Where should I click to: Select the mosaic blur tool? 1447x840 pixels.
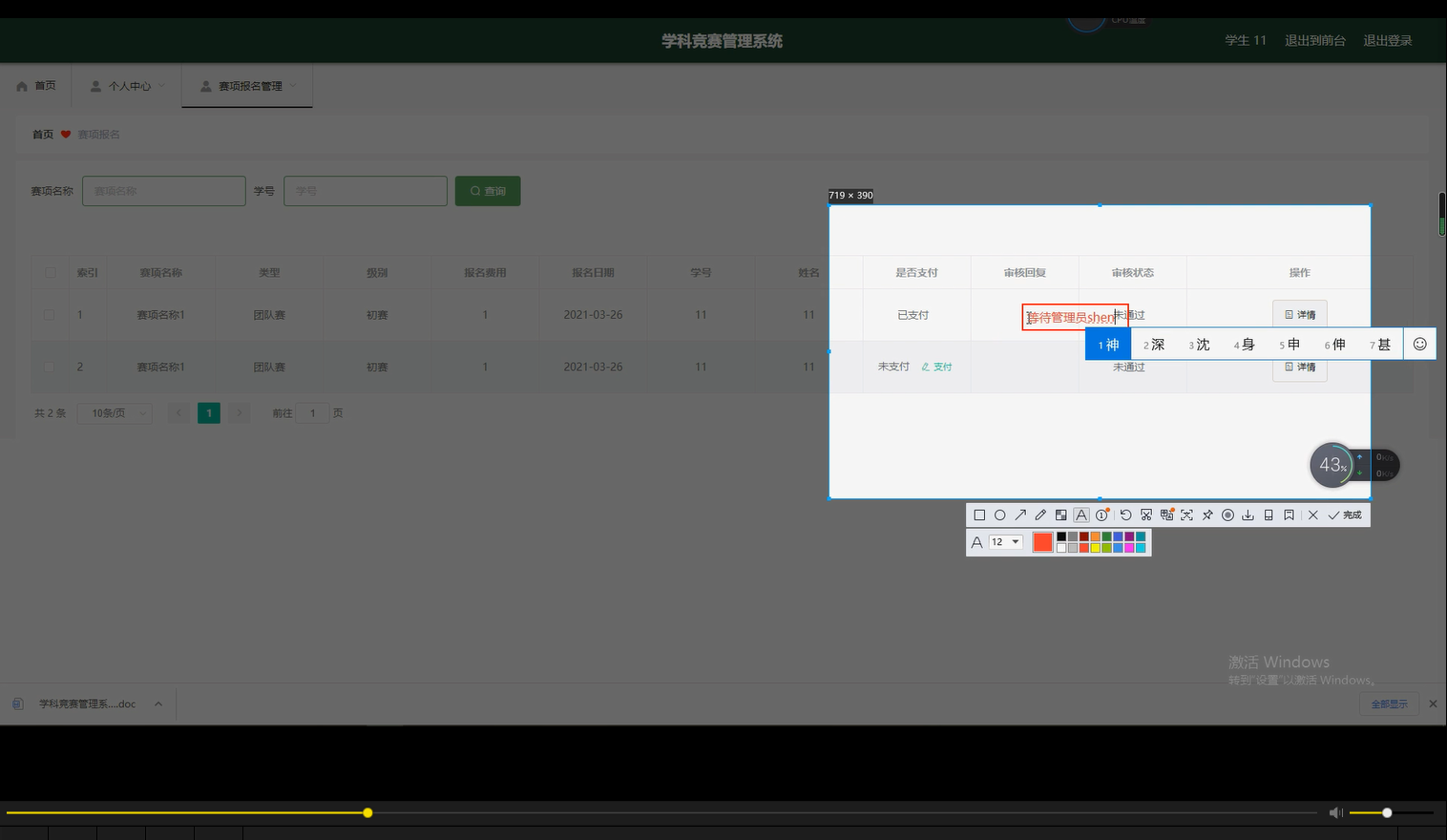1060,514
